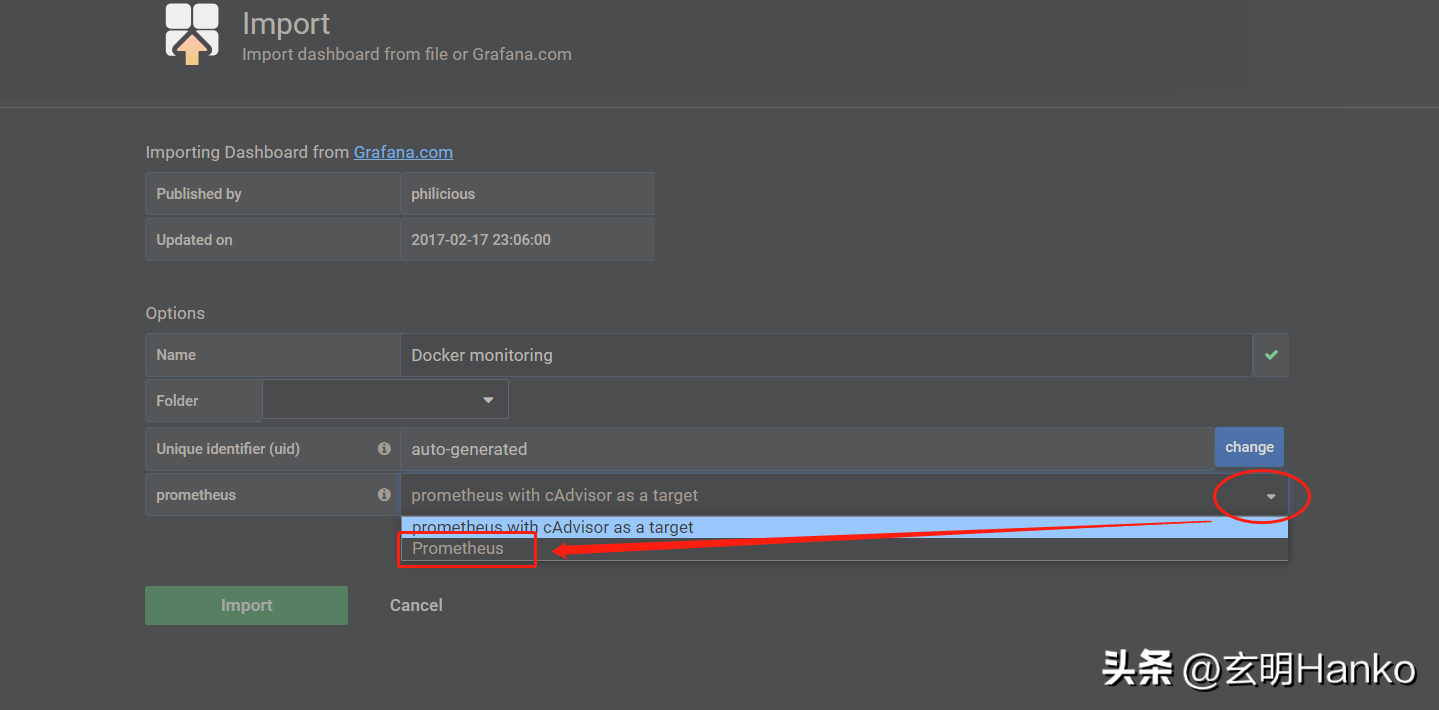
Task: Open the Grafana.com link
Action: click(403, 152)
